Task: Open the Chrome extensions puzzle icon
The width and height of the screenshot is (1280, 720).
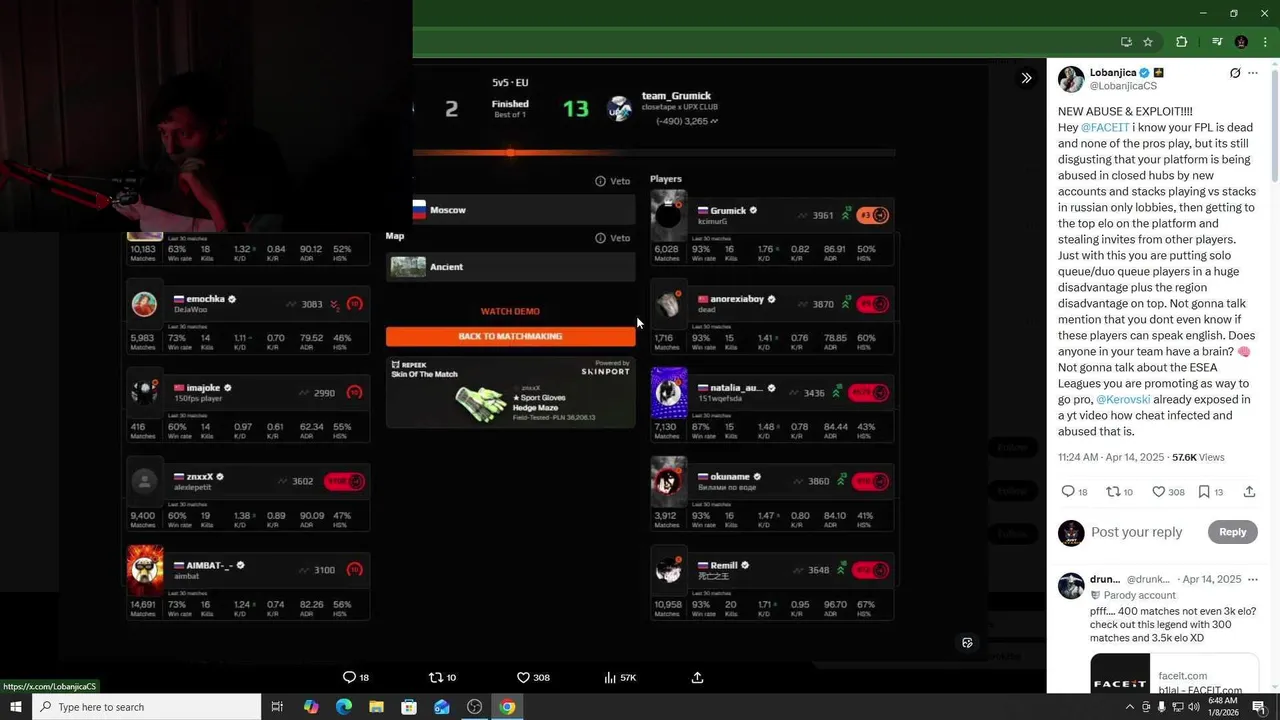Action: 1181,42
